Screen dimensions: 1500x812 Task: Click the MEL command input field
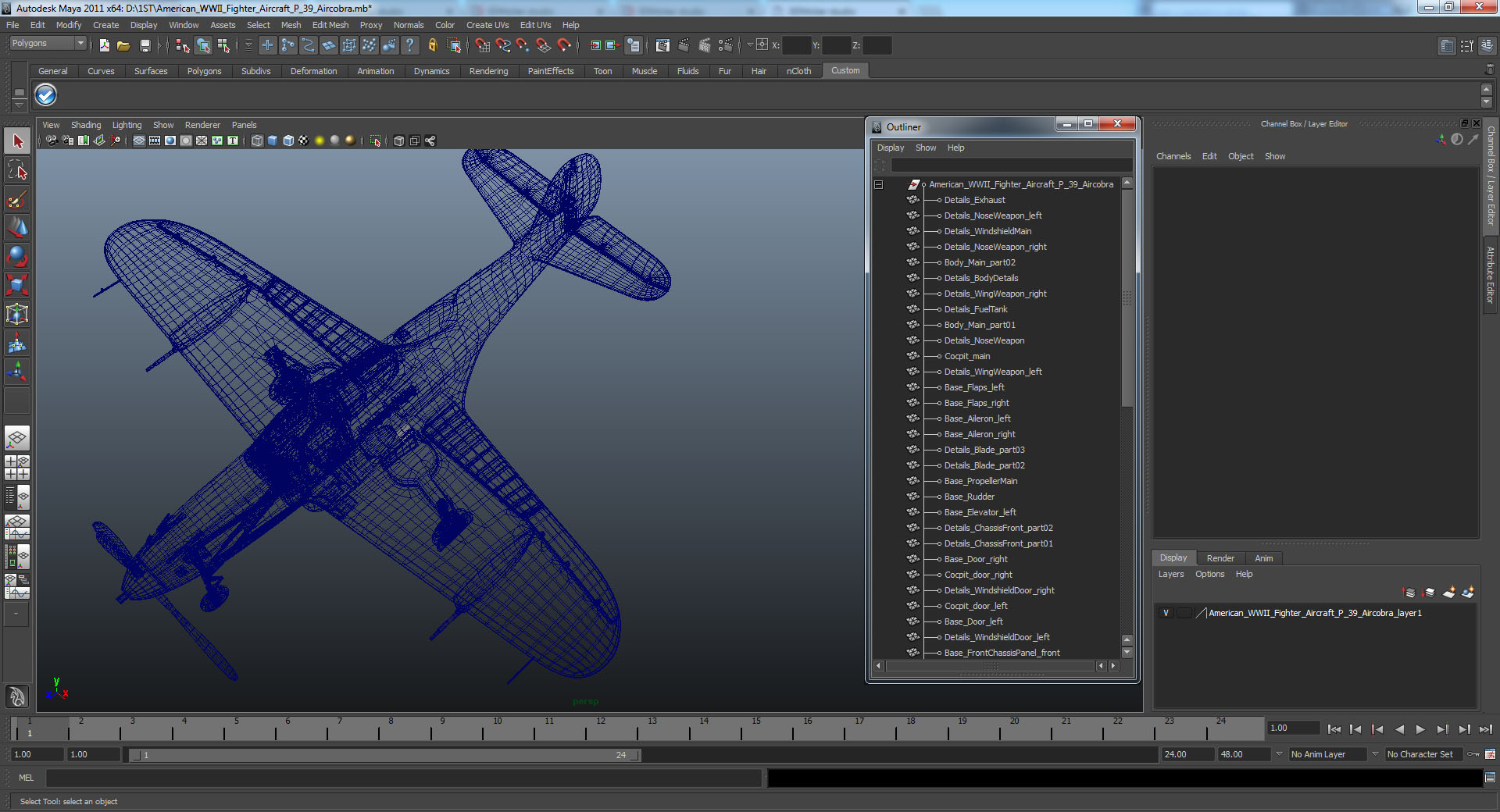pyautogui.click(x=403, y=778)
